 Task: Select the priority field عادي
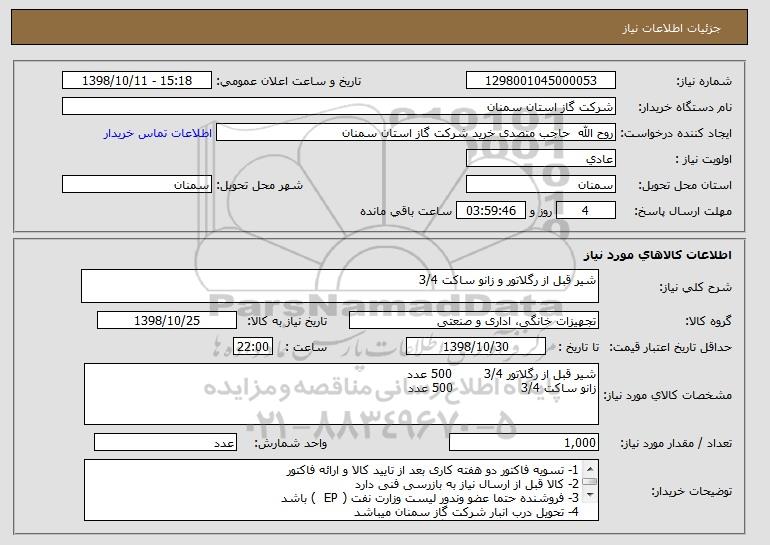pos(541,159)
